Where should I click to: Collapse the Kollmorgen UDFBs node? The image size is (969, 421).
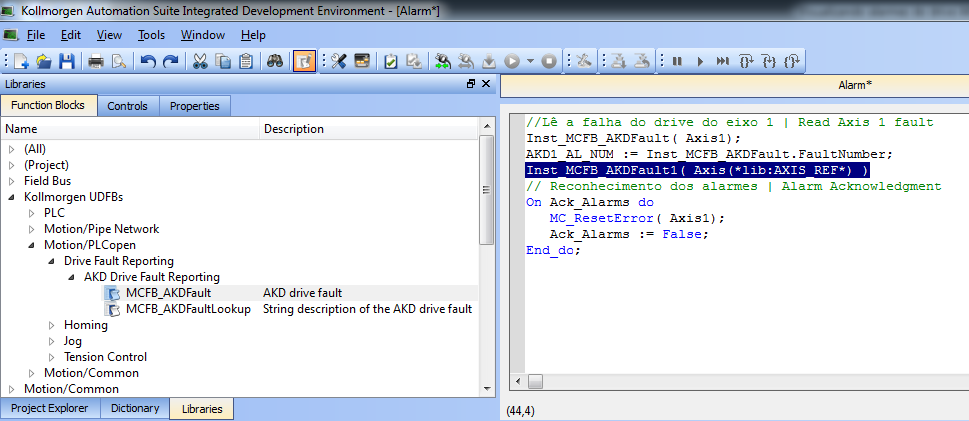11,197
